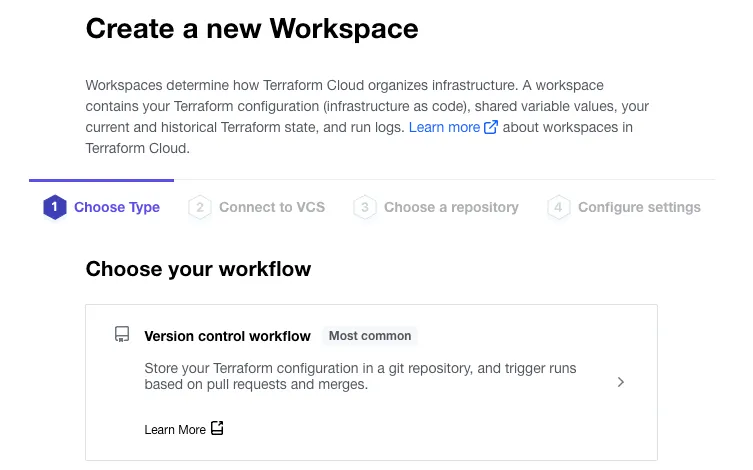Click the Create a new Workspace heading

tap(252, 29)
